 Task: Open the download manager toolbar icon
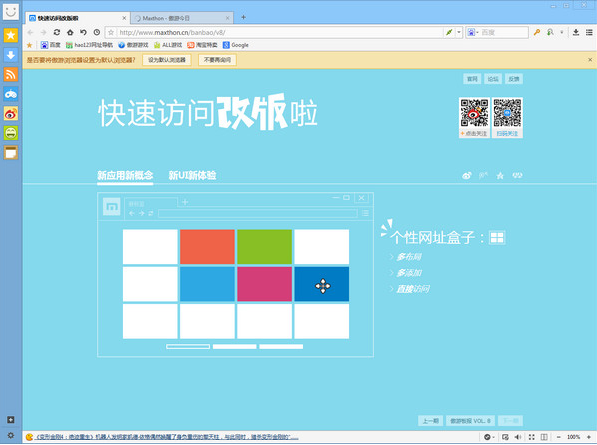576,32
